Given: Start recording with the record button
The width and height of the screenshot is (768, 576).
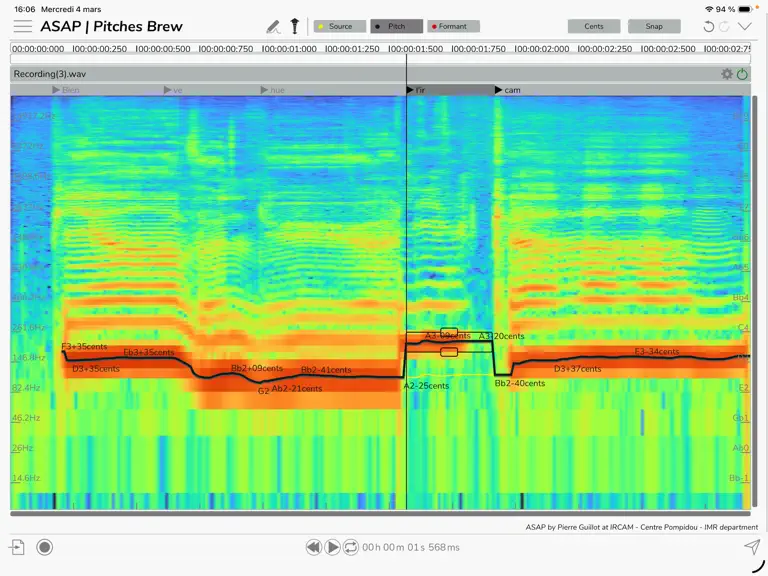Looking at the screenshot, I should click(x=45, y=547).
